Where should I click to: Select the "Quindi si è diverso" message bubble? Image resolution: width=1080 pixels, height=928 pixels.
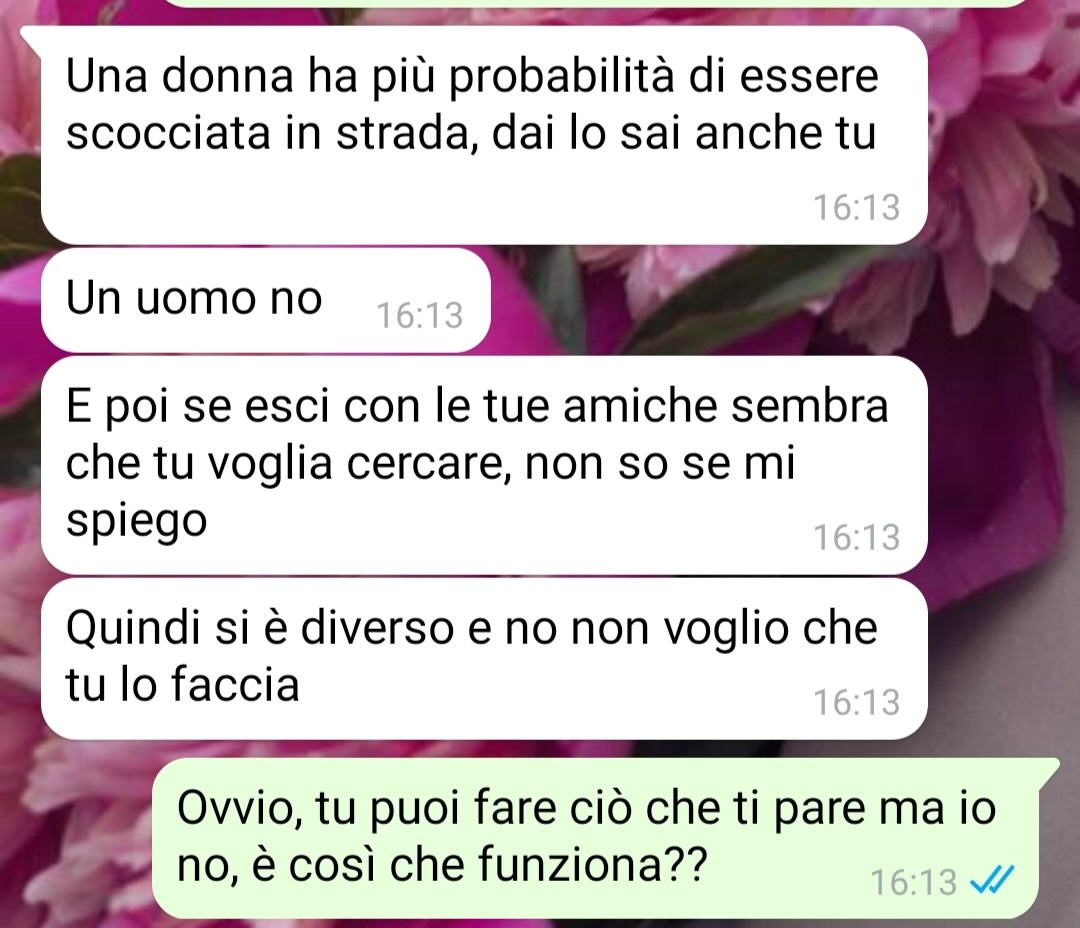click(x=484, y=659)
